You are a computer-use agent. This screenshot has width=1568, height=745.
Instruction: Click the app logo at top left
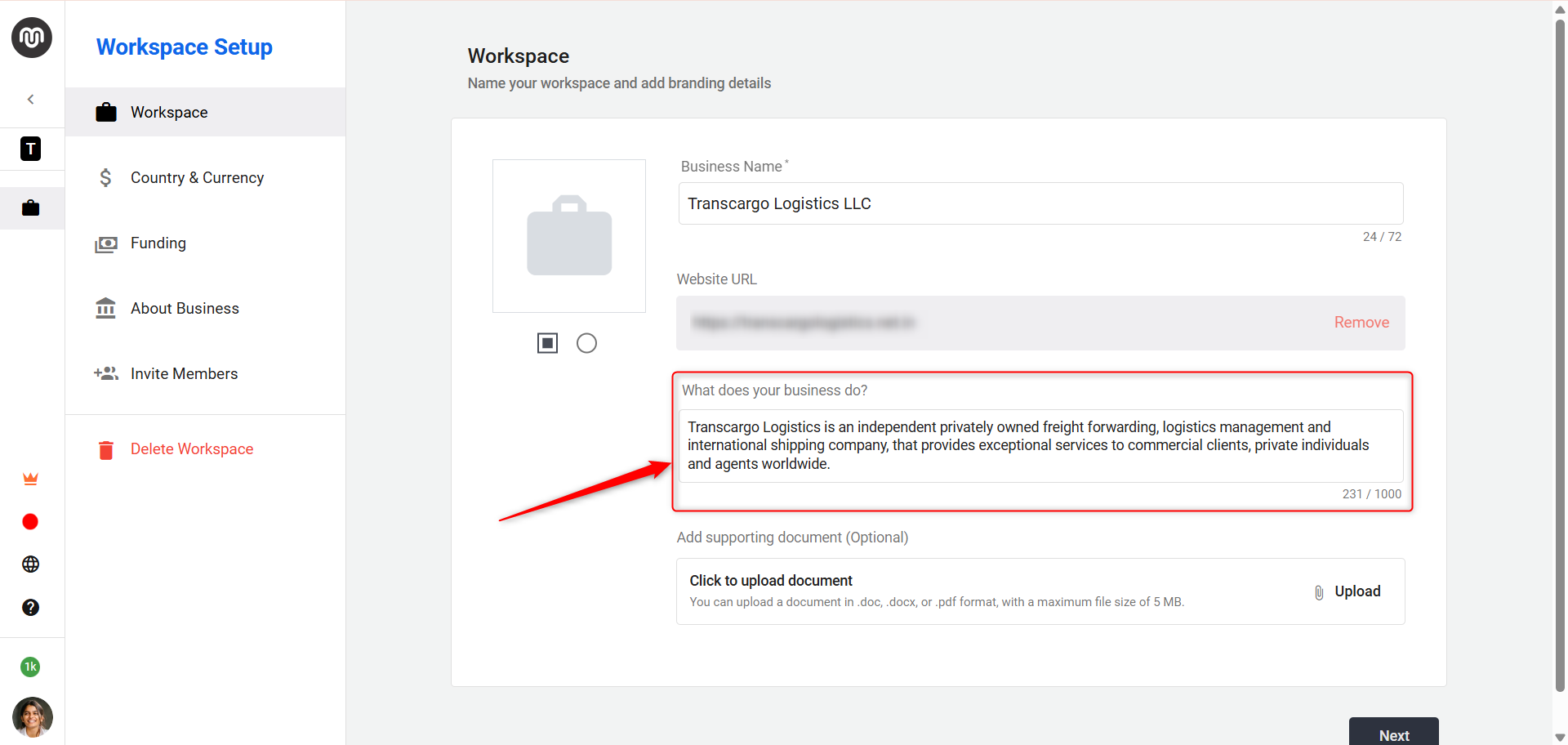32,38
